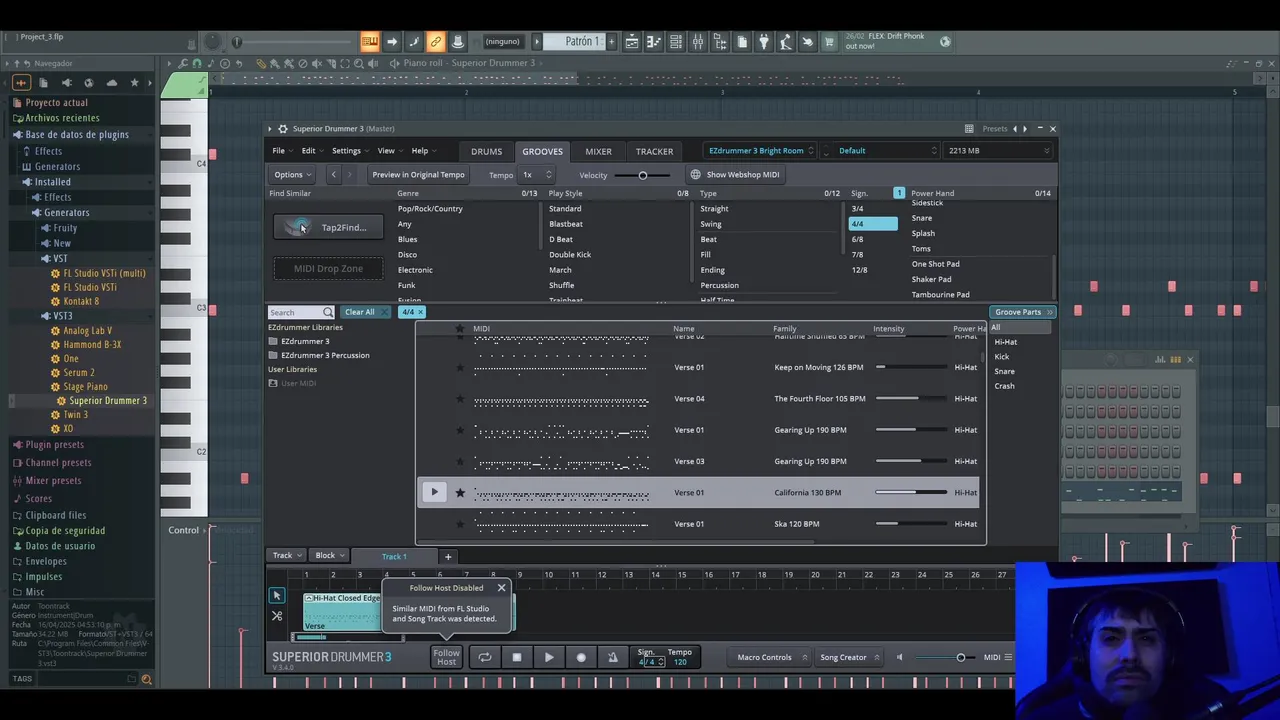Open the Tempo 1x multiplier dropdown
The height and width of the screenshot is (720, 1280).
536,174
